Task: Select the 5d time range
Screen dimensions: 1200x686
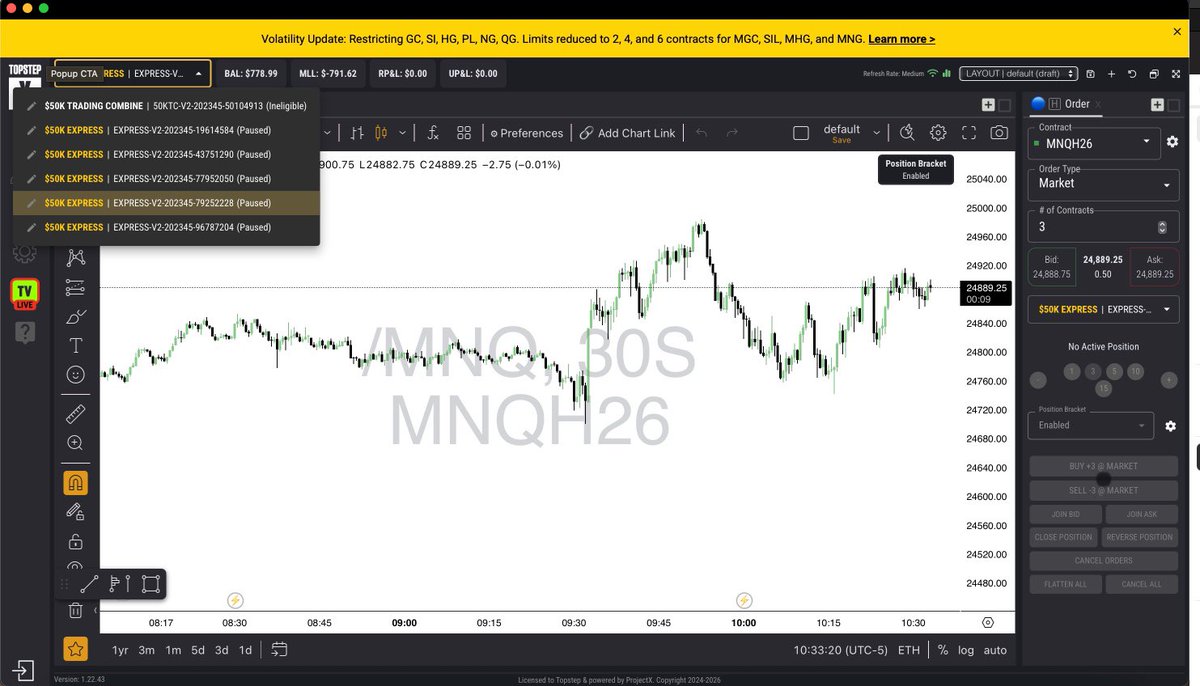Action: coord(198,650)
